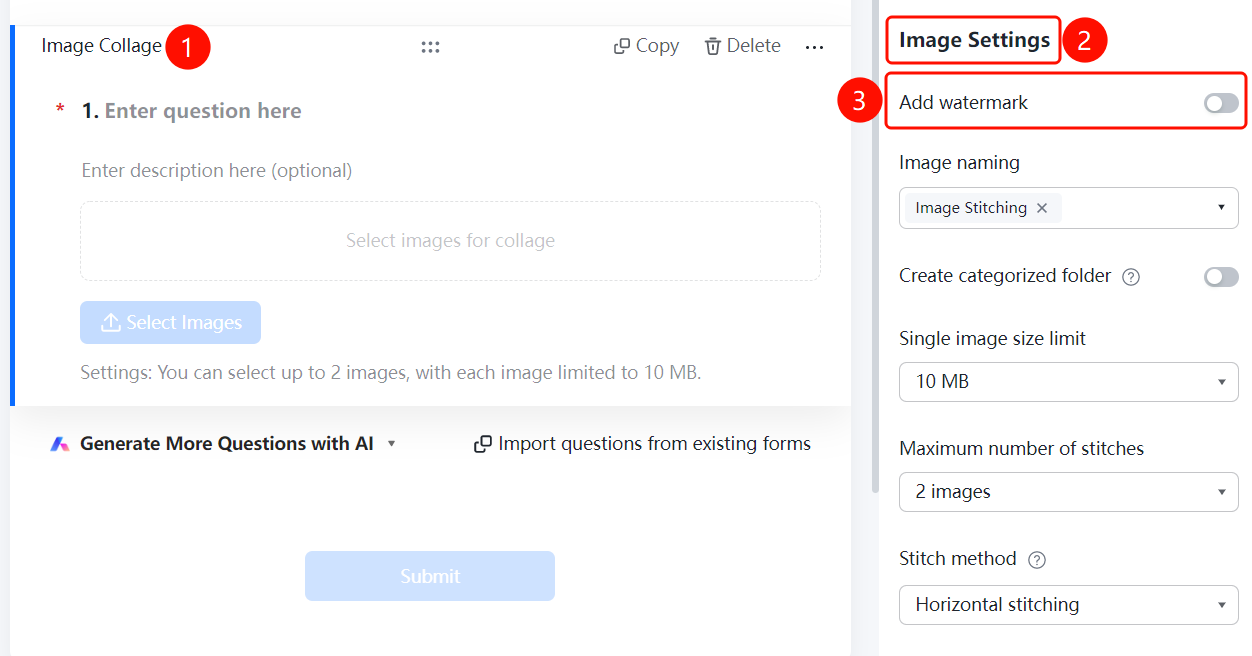Click the settings hint about 2 images

pyautogui.click(x=391, y=373)
